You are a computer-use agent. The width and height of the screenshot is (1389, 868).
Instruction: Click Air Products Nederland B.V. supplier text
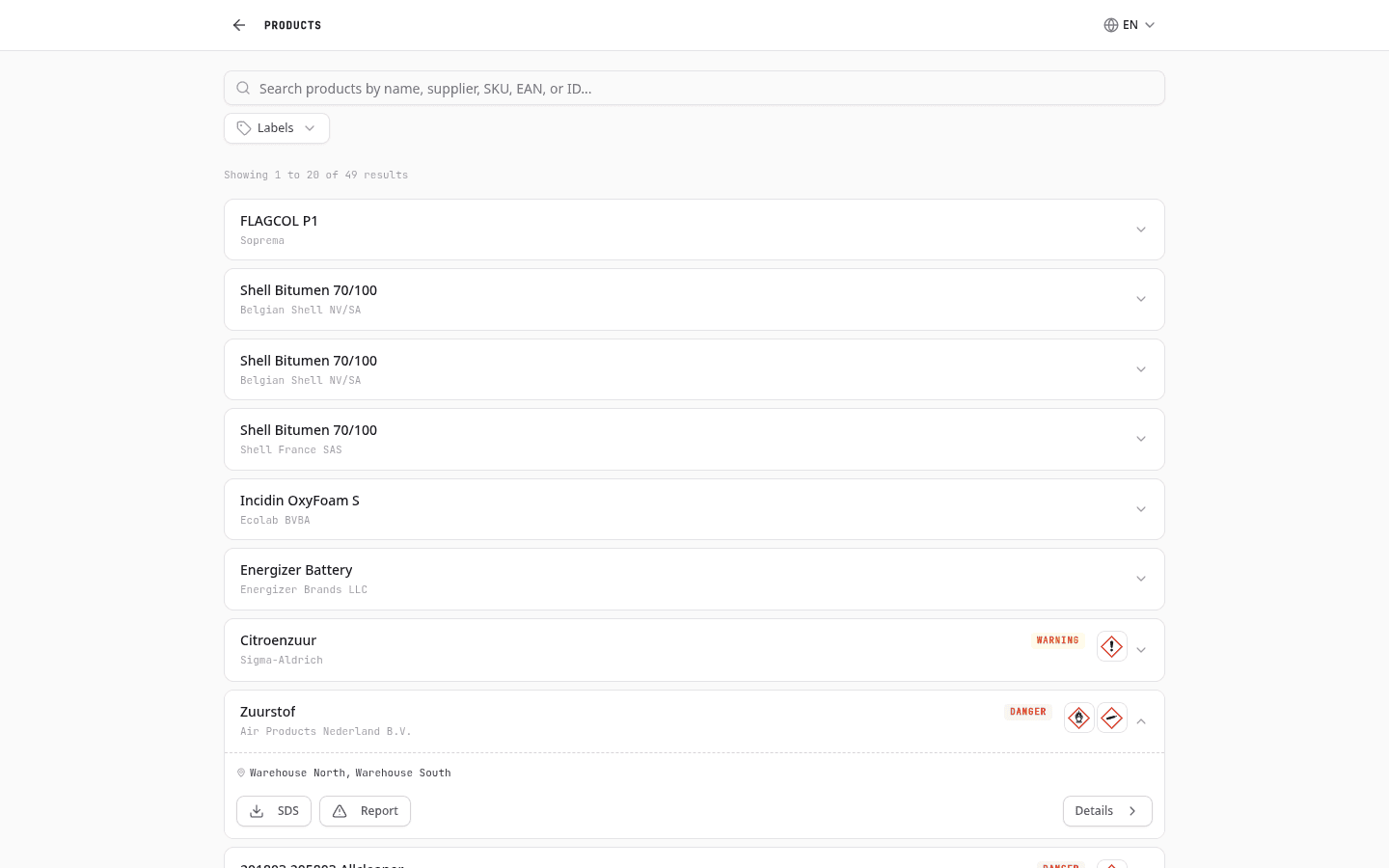326,732
